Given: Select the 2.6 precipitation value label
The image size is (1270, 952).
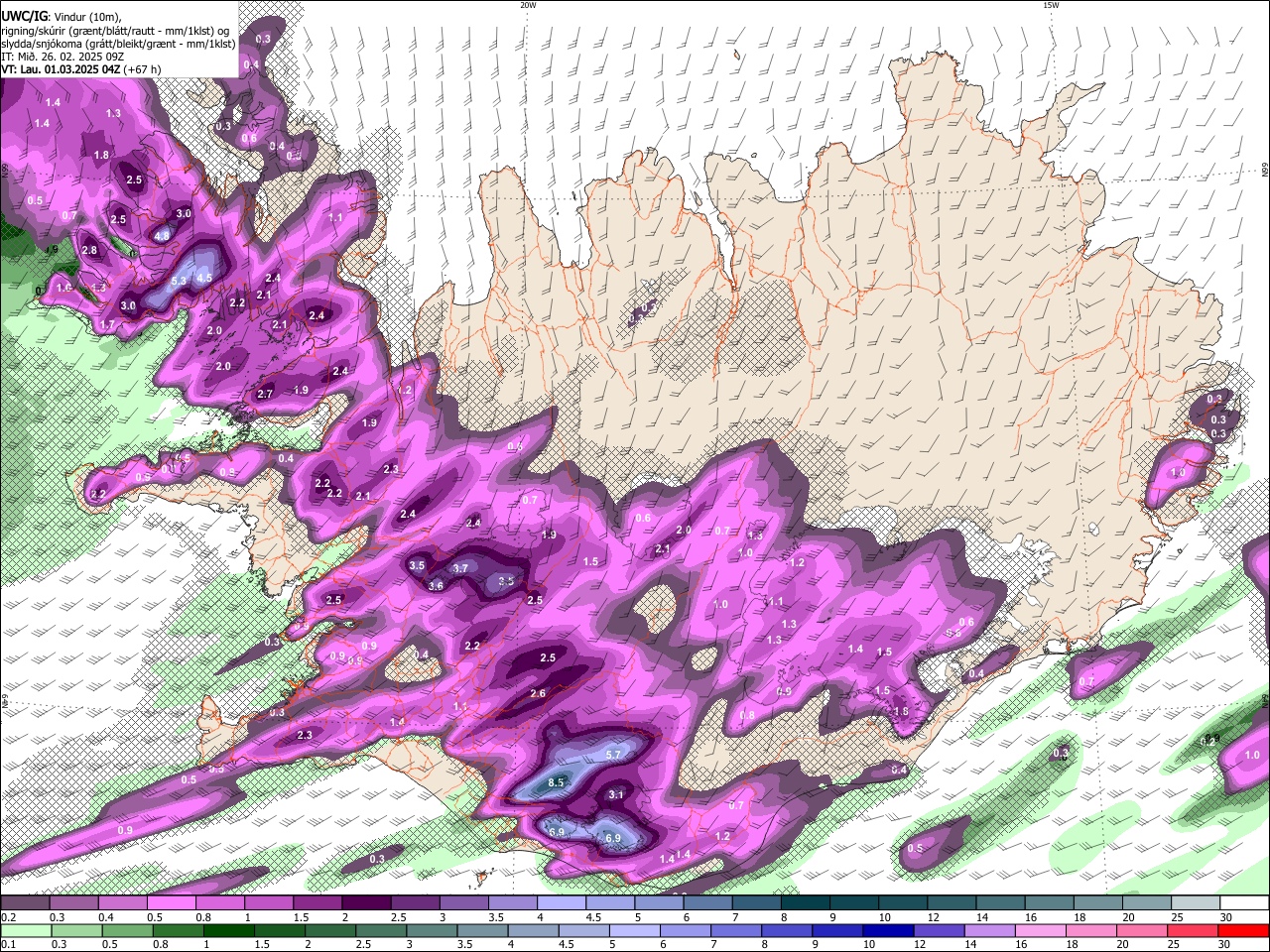Looking at the screenshot, I should click(538, 693).
